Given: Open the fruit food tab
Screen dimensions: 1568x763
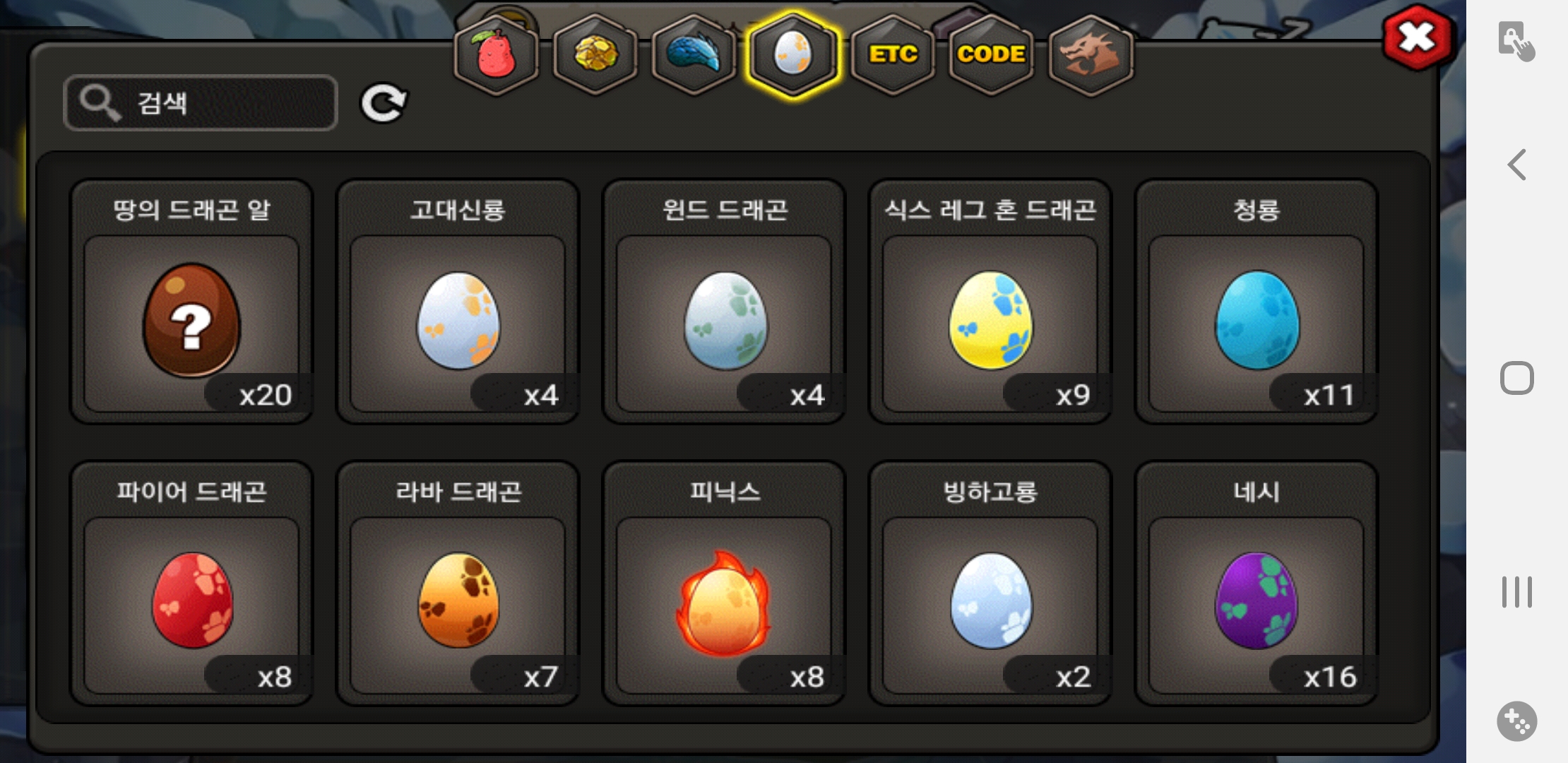Looking at the screenshot, I should click(x=496, y=55).
